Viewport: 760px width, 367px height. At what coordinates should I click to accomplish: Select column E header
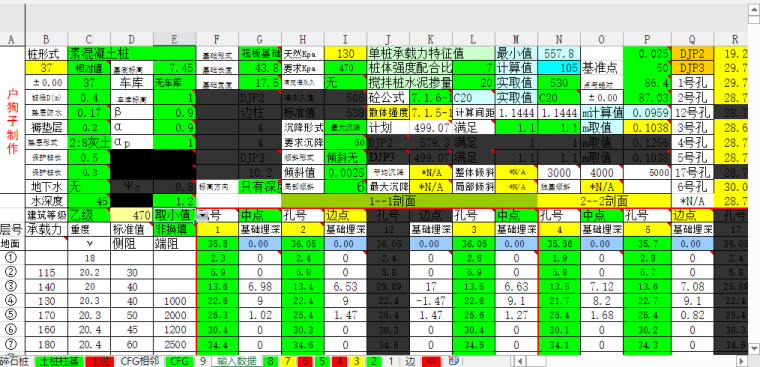(174, 39)
